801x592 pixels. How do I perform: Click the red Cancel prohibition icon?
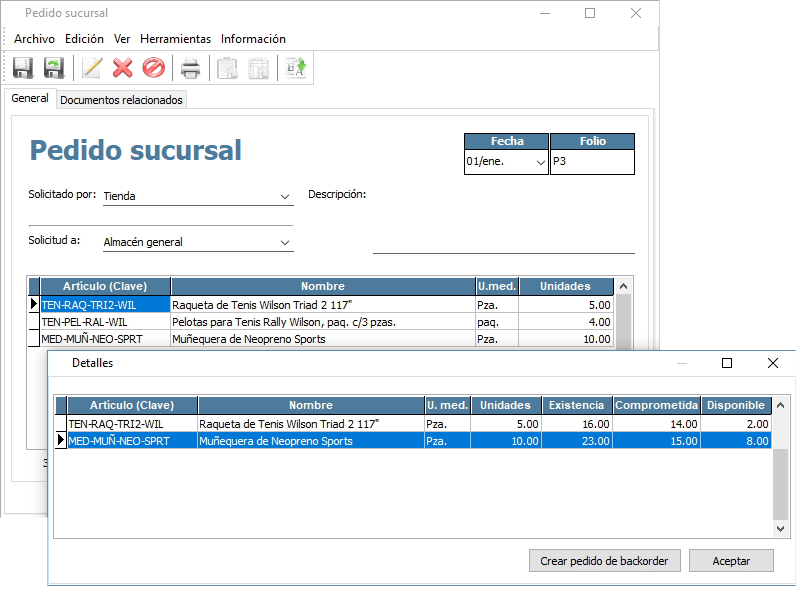click(x=153, y=68)
